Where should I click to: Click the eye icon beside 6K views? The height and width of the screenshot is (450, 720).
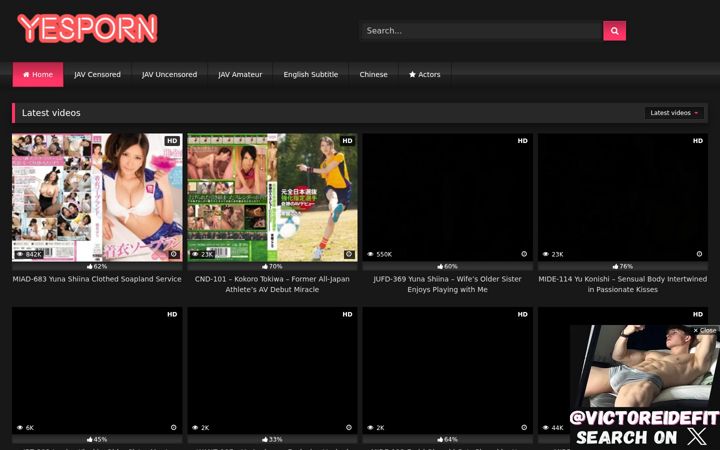coord(20,428)
